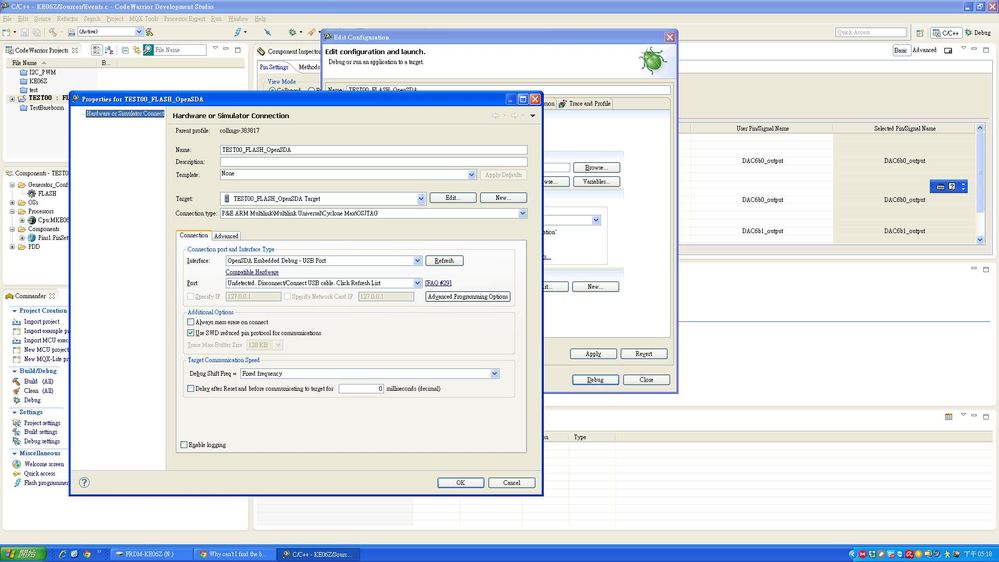The height and width of the screenshot is (562, 999).
Task: Click Cancel in the Properties dialog
Action: tap(512, 483)
